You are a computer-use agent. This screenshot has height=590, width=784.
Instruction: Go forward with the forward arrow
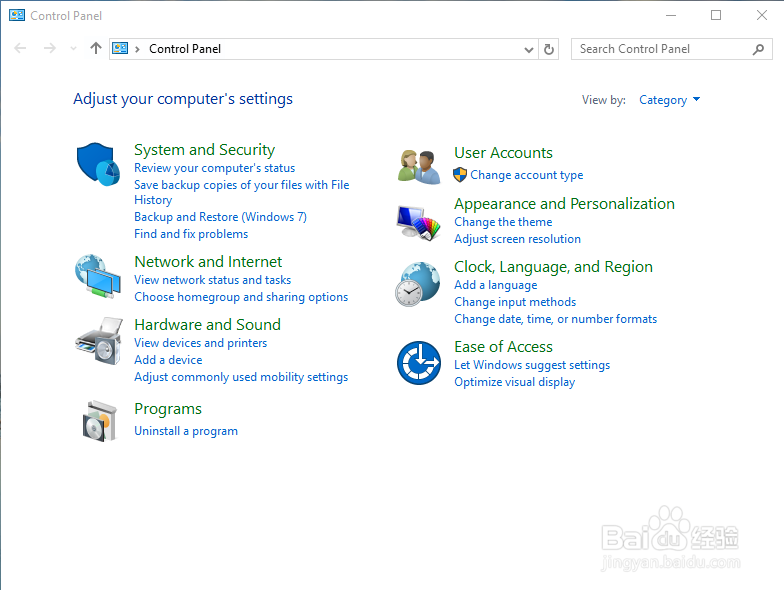pos(50,48)
